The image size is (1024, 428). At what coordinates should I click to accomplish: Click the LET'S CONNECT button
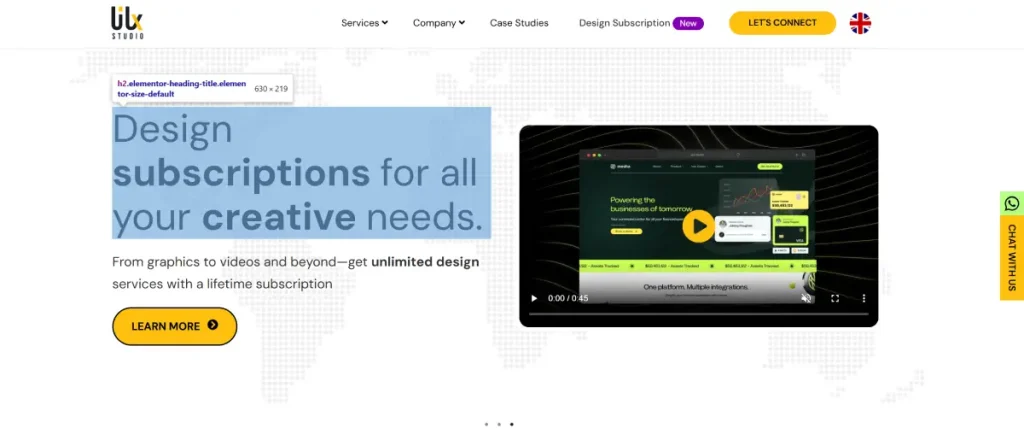(782, 23)
